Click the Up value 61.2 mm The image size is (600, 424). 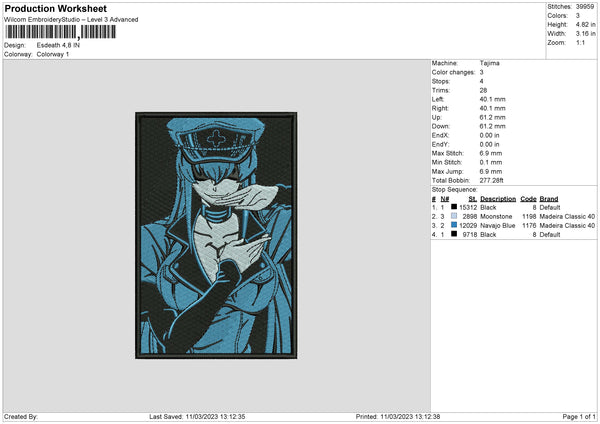click(492, 117)
